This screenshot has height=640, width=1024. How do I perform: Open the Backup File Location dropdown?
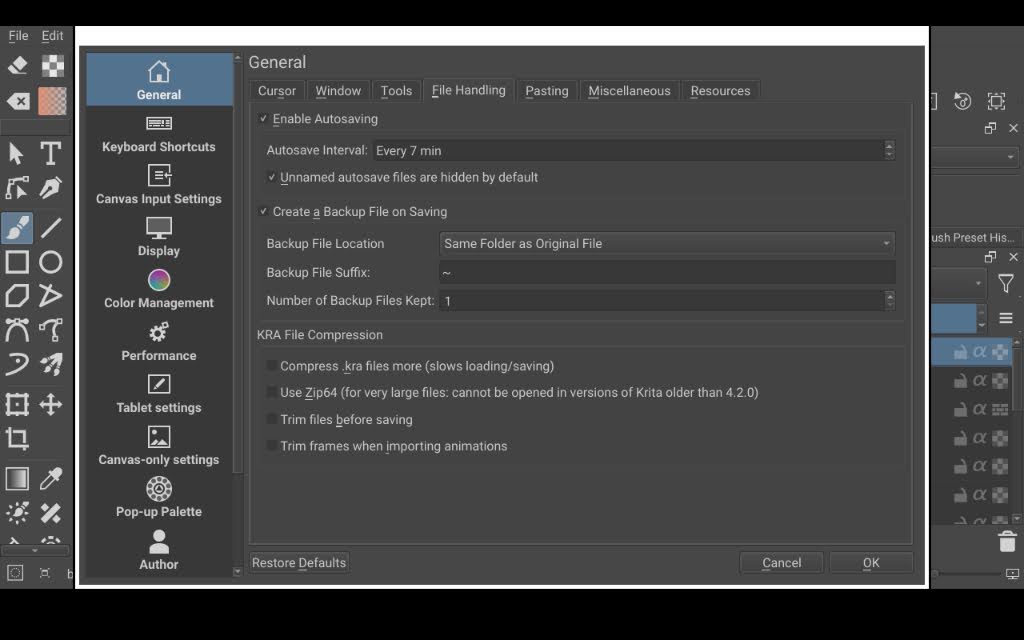tap(667, 244)
